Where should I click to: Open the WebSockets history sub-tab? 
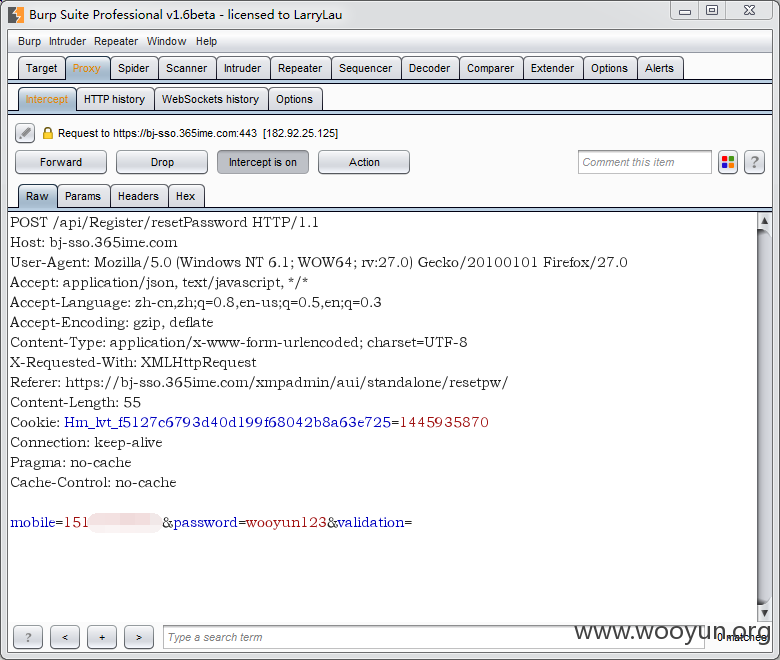(210, 99)
